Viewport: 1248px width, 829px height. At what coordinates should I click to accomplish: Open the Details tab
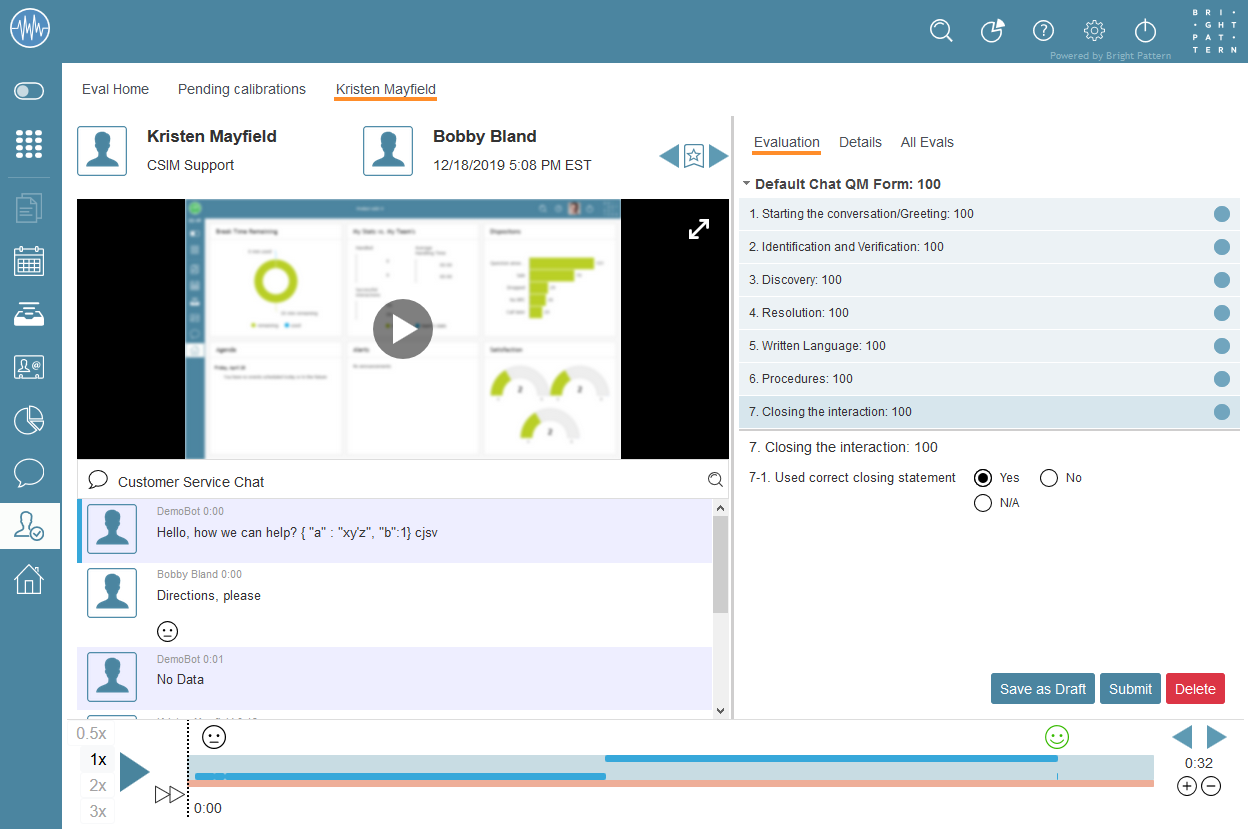[x=860, y=142]
